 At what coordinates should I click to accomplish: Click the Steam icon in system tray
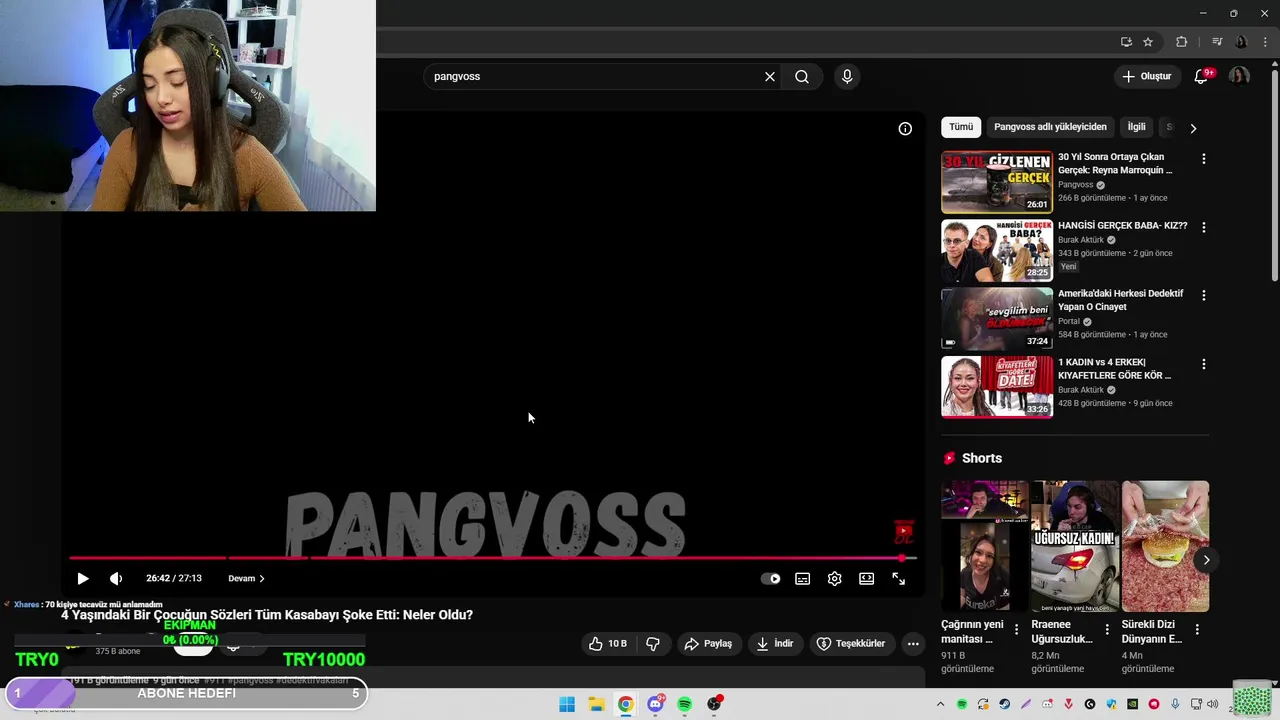coord(1004,704)
